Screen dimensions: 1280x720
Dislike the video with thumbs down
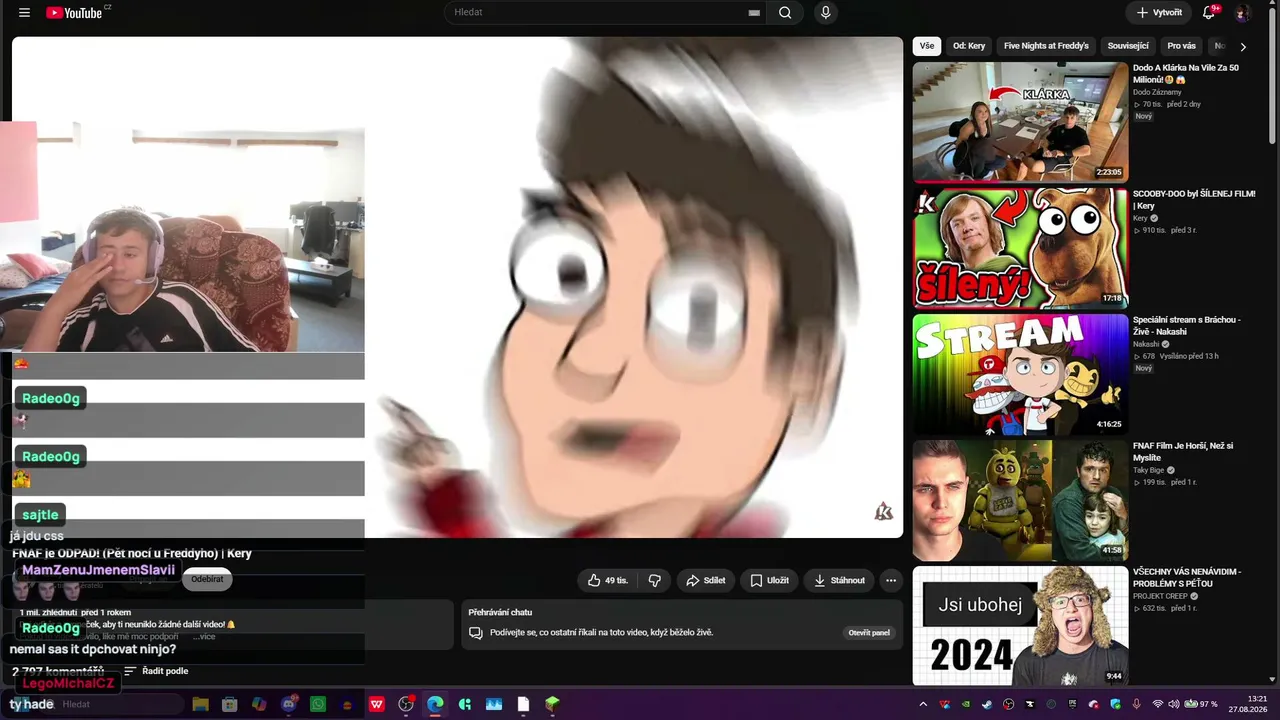[654, 580]
